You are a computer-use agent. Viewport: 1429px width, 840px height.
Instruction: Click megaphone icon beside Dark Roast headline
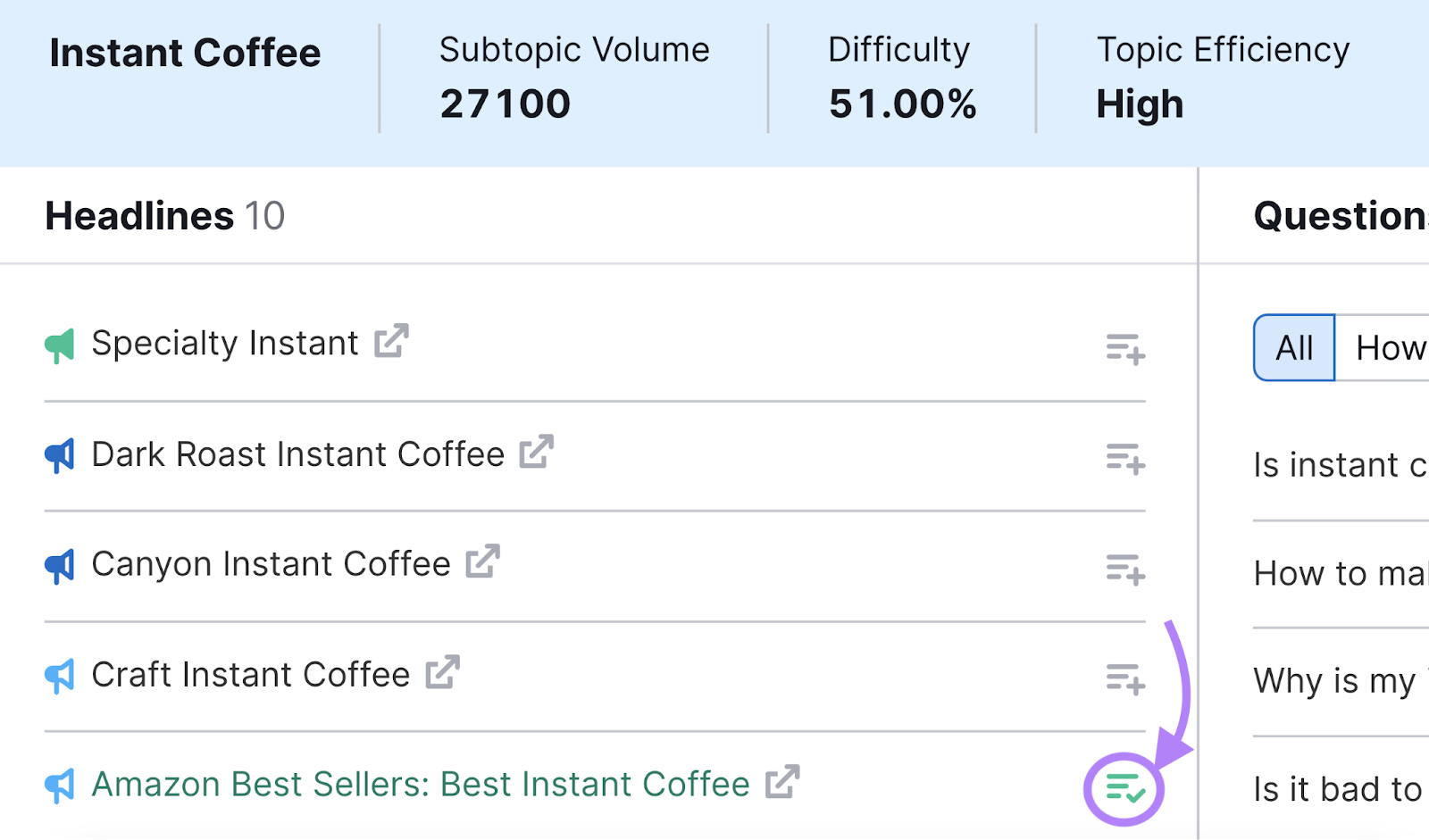[x=60, y=456]
